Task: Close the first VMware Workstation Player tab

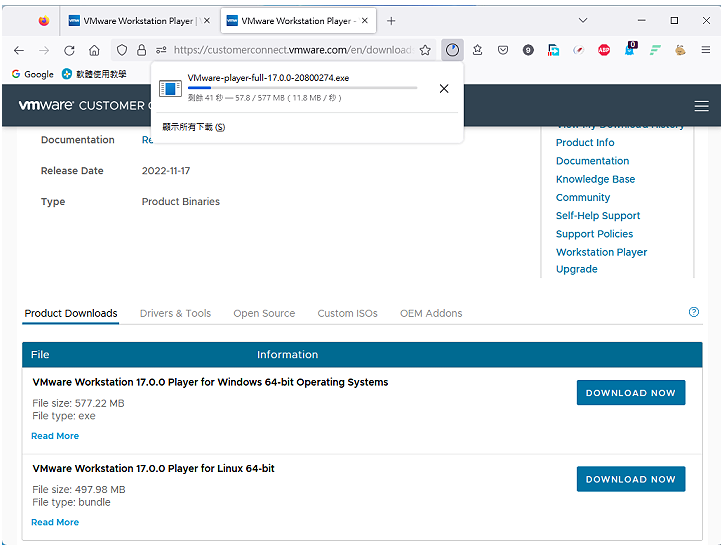Action: tap(207, 21)
